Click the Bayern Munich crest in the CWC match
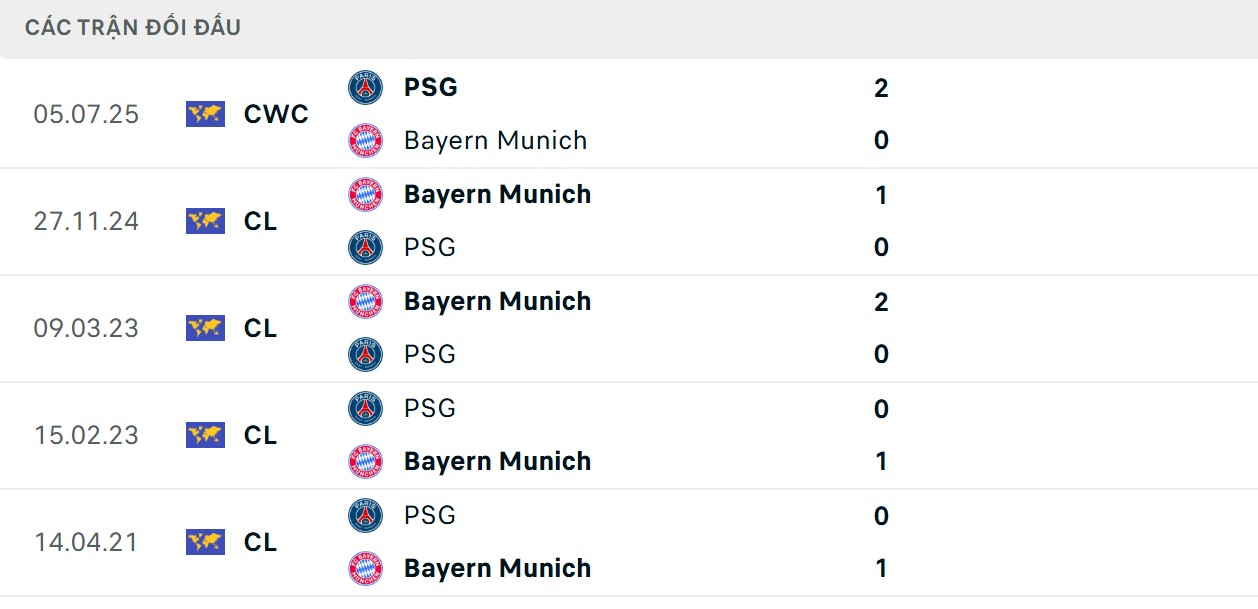This screenshot has width=1258, height=609. [366, 140]
